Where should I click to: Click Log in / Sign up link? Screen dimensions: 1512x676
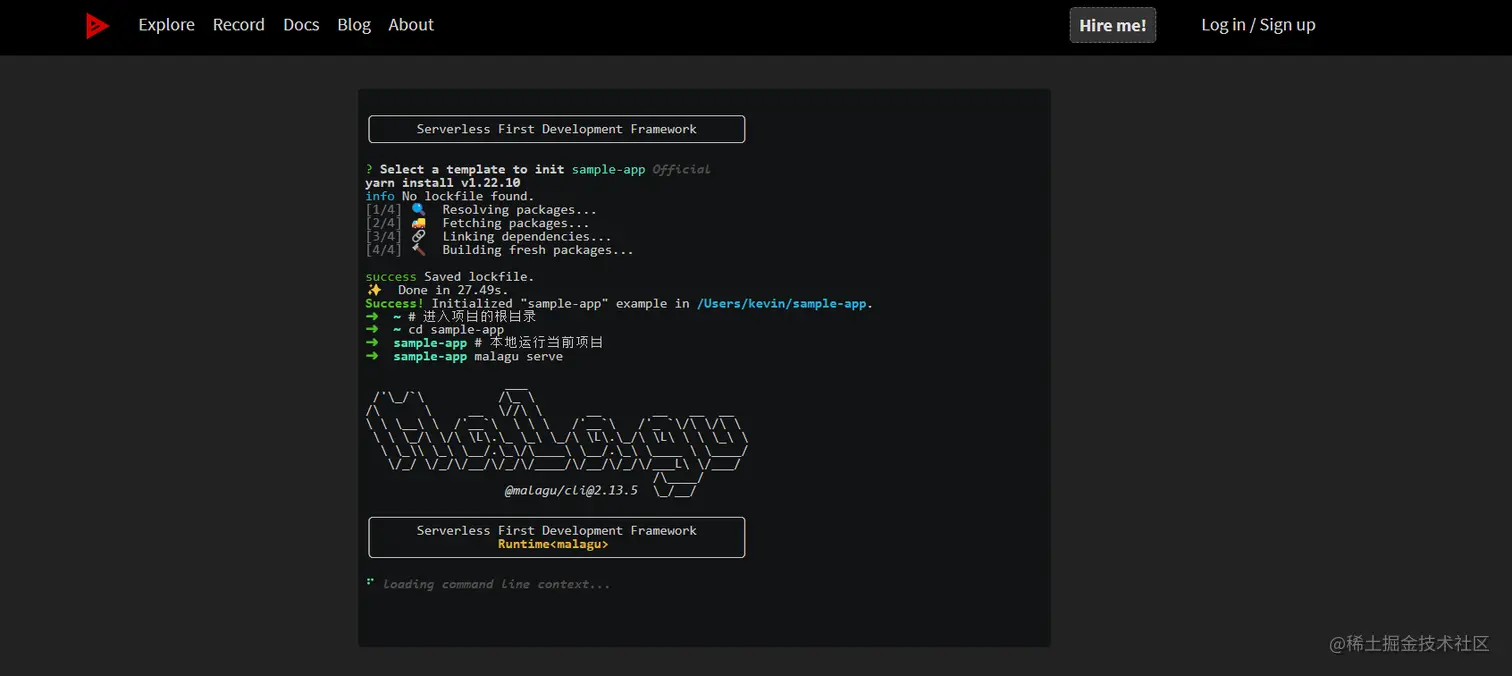pyautogui.click(x=1258, y=25)
